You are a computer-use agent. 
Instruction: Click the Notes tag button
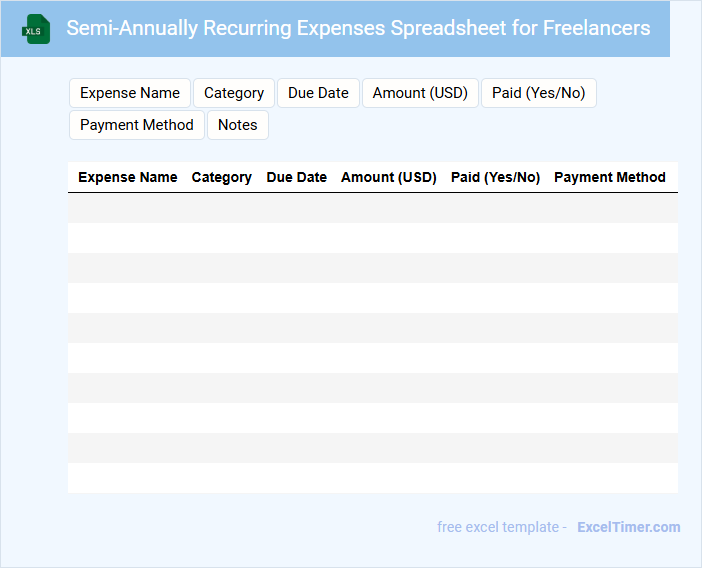point(238,125)
